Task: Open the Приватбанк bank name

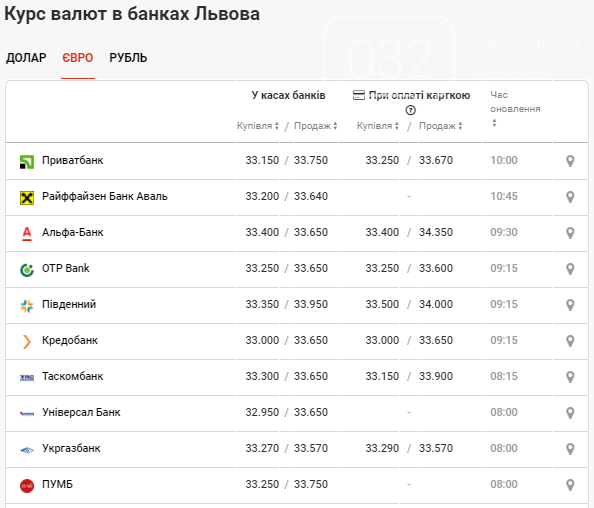Action: click(x=72, y=161)
